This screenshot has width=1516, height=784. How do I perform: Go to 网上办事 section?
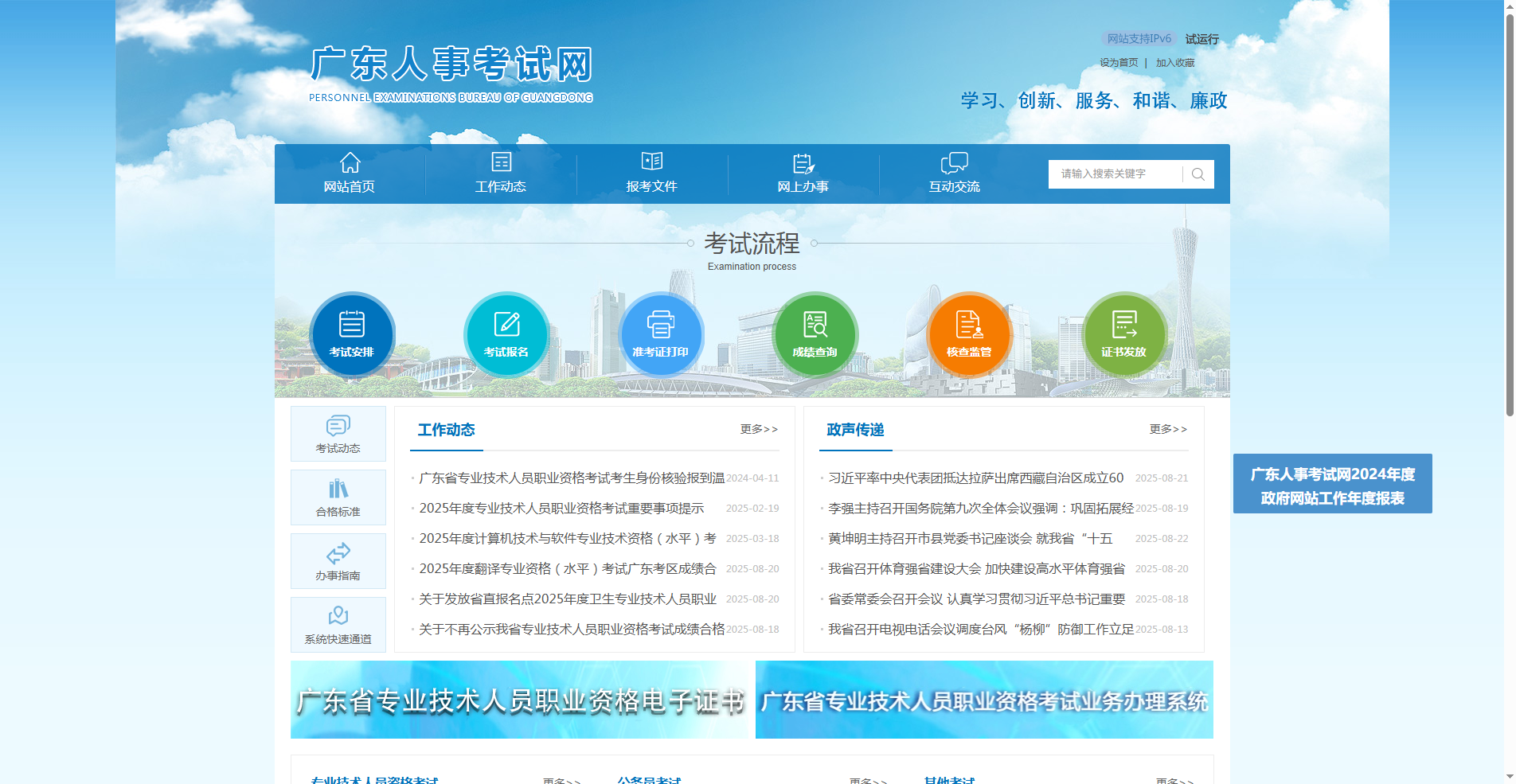coord(803,174)
